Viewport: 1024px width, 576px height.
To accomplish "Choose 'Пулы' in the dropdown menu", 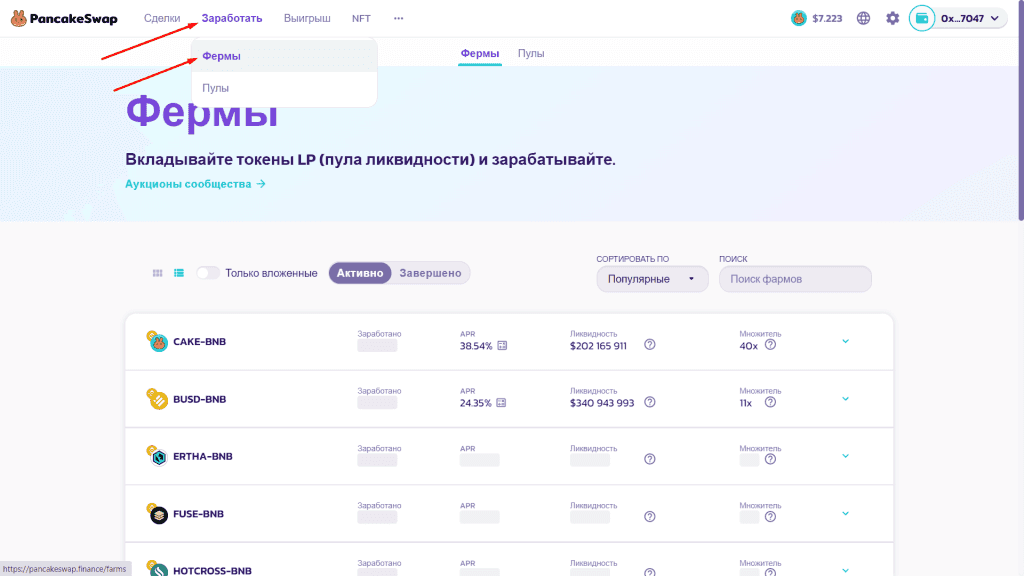I will click(x=284, y=88).
